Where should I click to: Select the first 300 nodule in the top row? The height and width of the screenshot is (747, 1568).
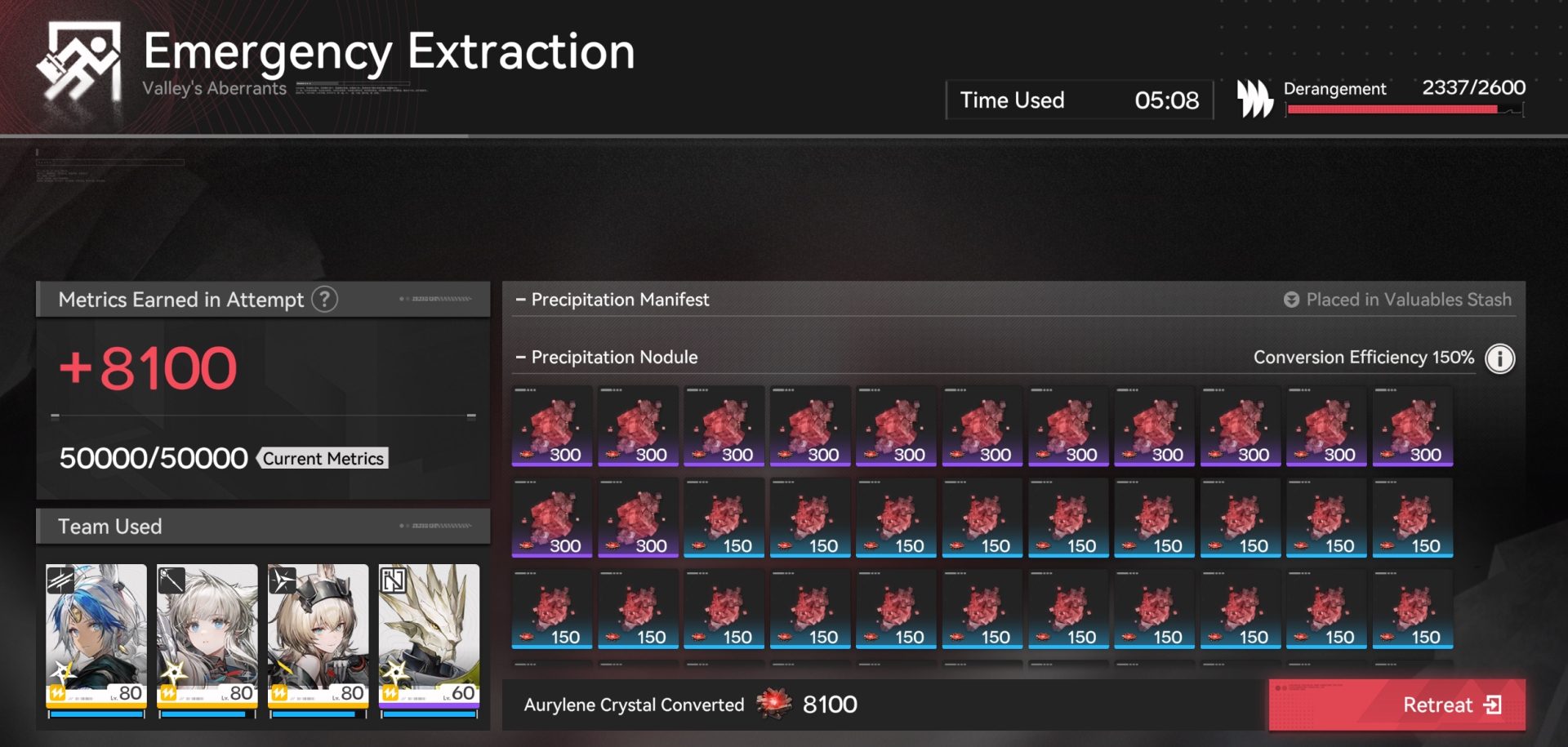coord(552,426)
